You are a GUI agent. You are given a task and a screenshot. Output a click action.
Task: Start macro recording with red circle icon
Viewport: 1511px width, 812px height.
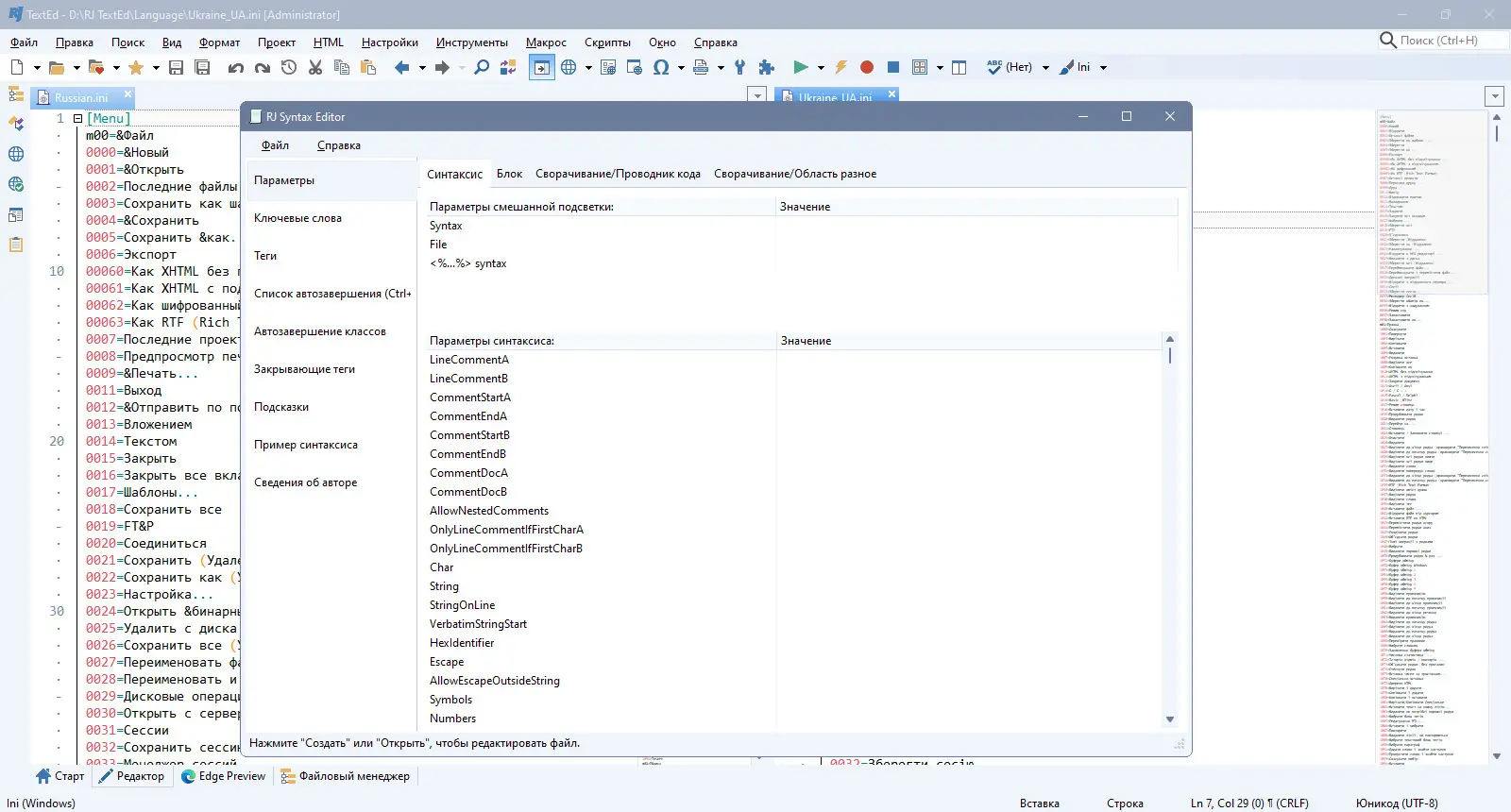click(x=867, y=67)
